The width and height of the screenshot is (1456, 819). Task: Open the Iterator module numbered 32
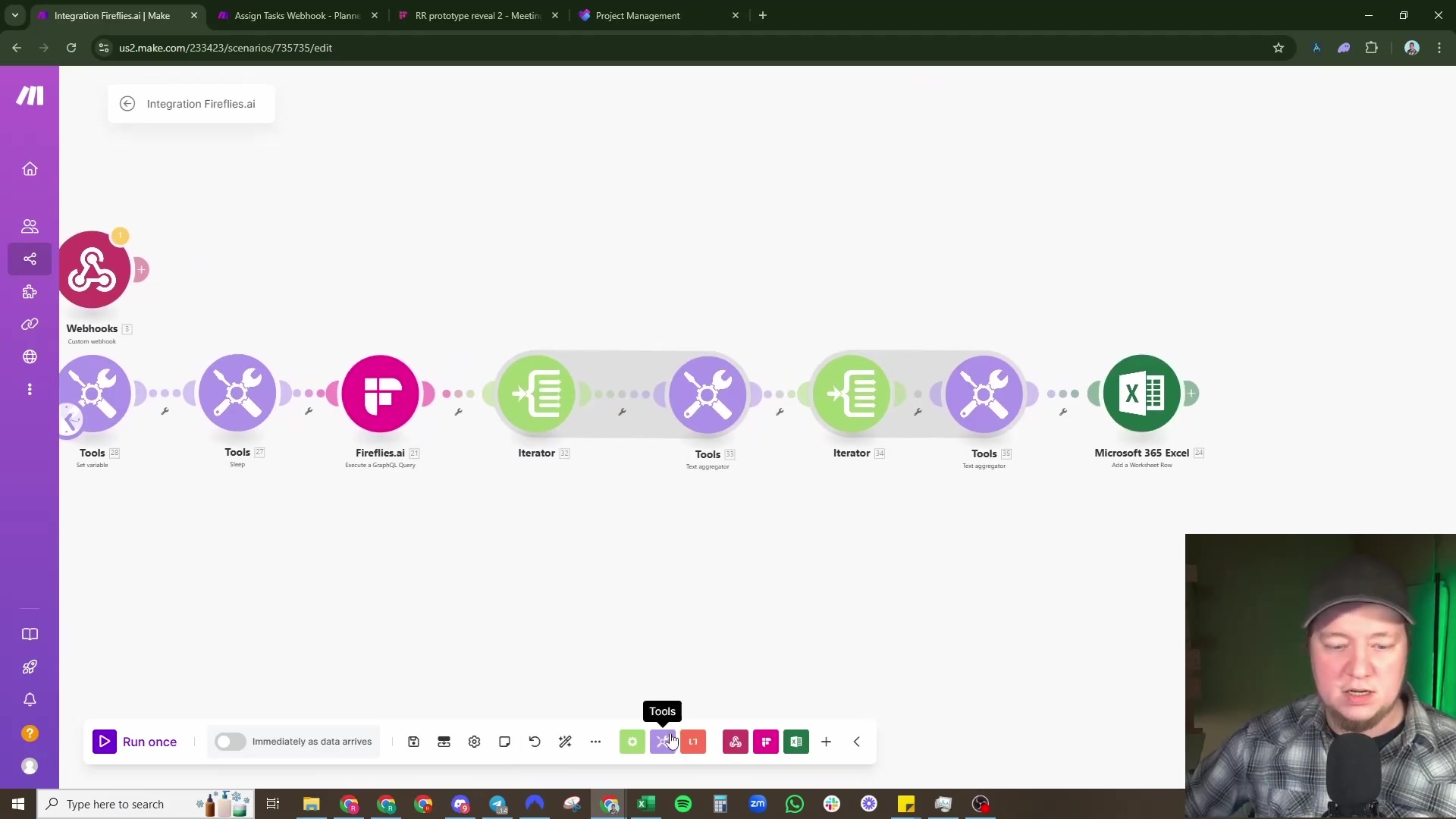[537, 393]
